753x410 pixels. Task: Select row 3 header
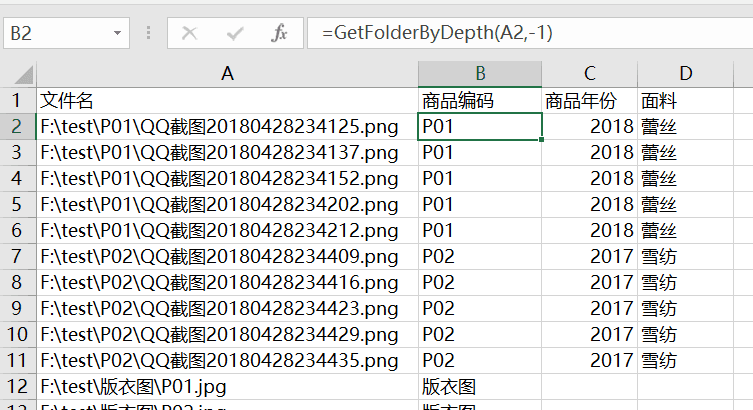pyautogui.click(x=18, y=153)
